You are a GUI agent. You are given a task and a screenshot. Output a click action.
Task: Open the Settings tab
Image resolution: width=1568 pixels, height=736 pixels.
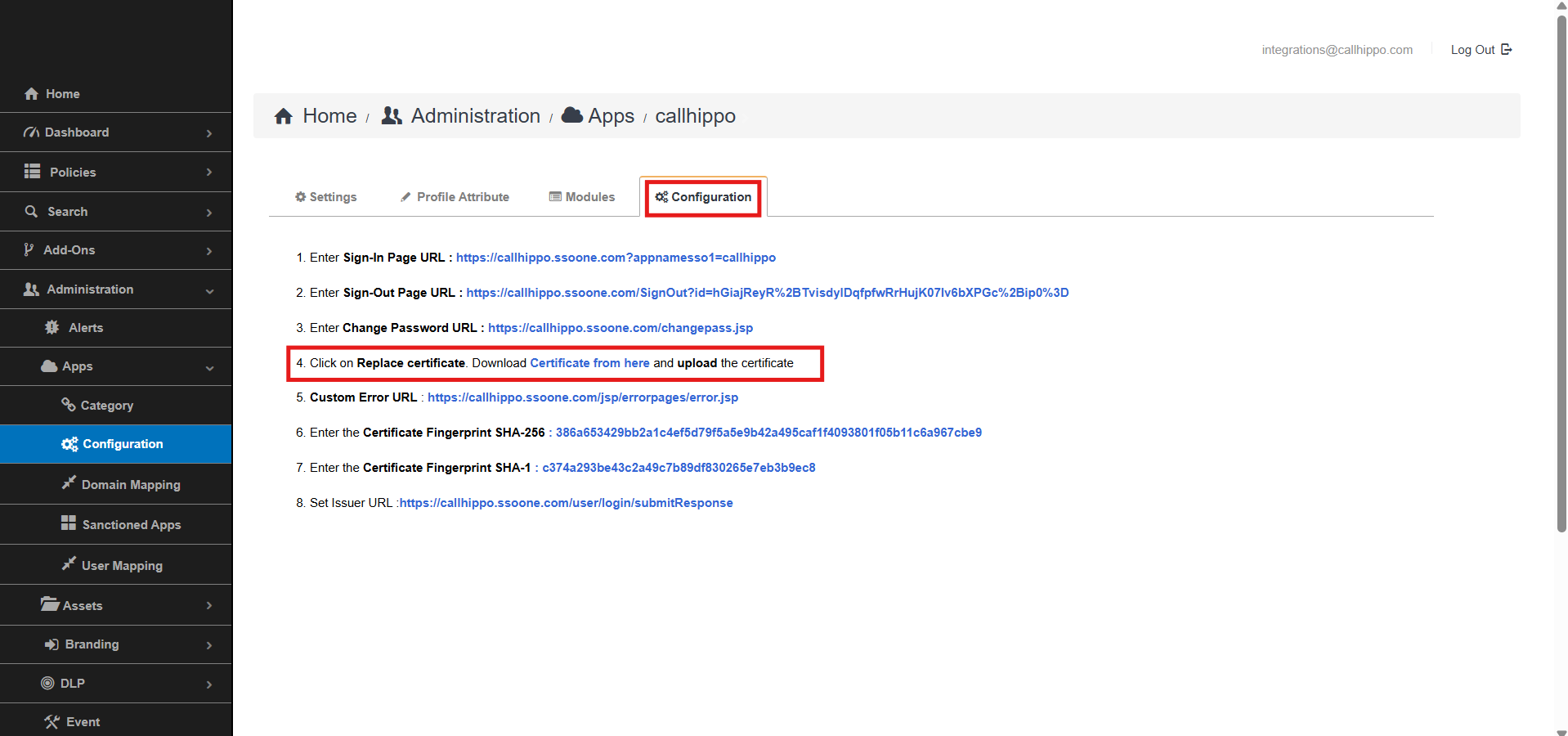(326, 197)
